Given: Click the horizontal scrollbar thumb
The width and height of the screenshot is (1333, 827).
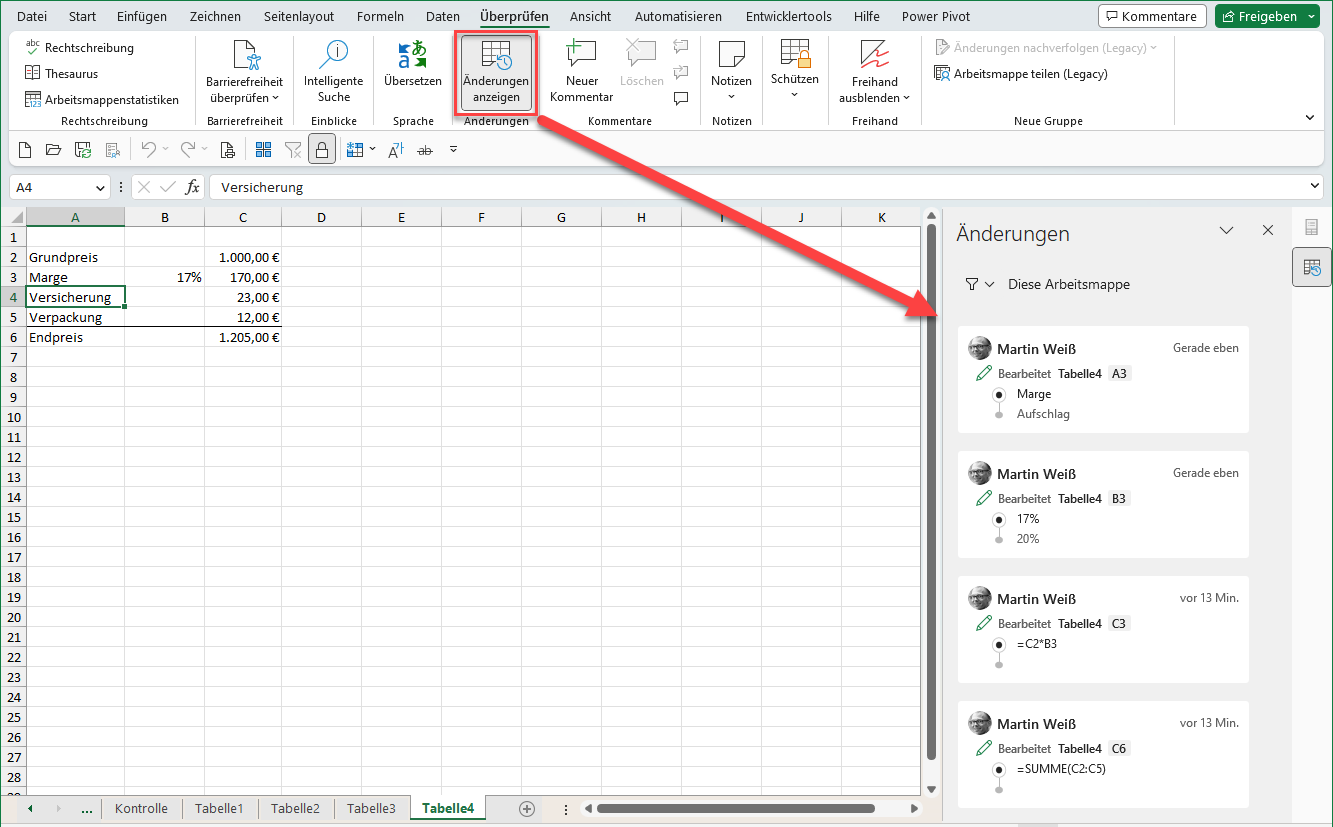Looking at the screenshot, I should (736, 808).
